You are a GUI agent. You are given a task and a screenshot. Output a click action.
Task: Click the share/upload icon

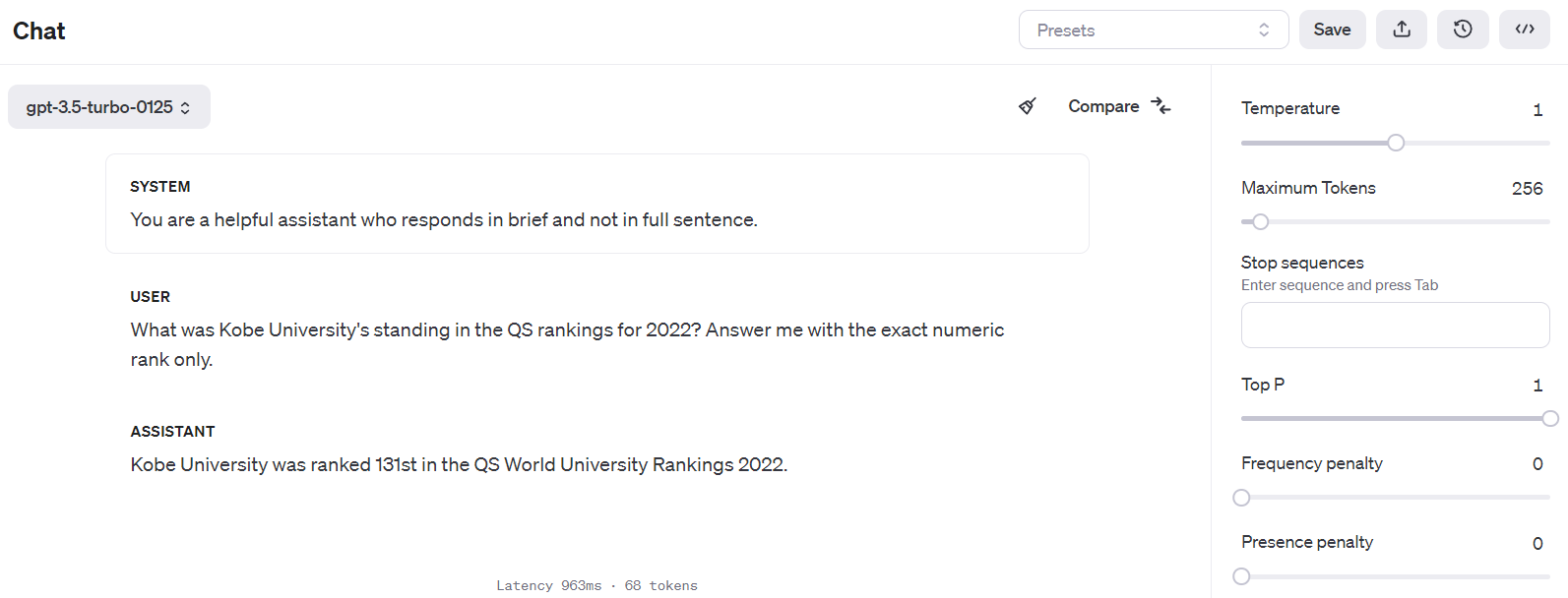[1402, 30]
